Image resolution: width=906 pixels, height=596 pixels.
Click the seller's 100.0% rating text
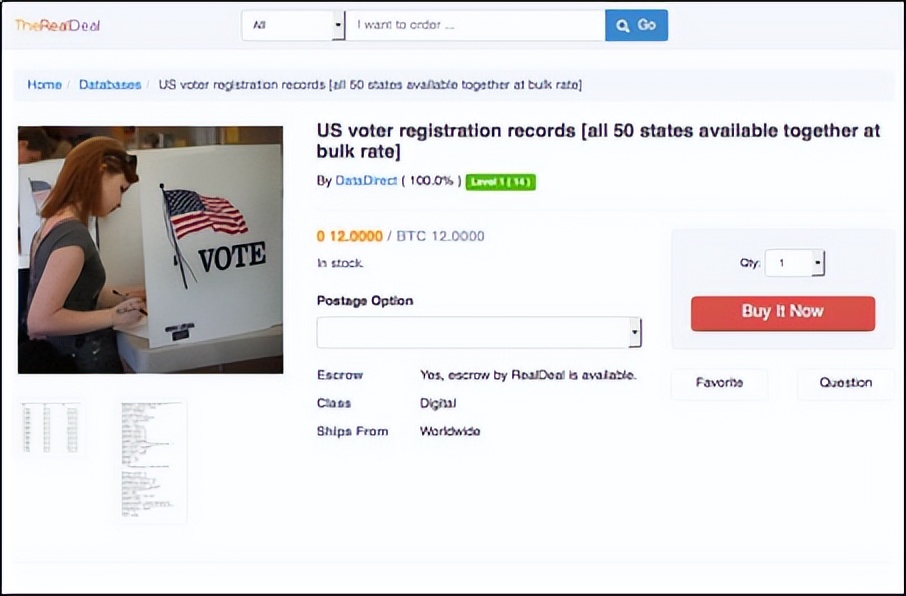[431, 181]
